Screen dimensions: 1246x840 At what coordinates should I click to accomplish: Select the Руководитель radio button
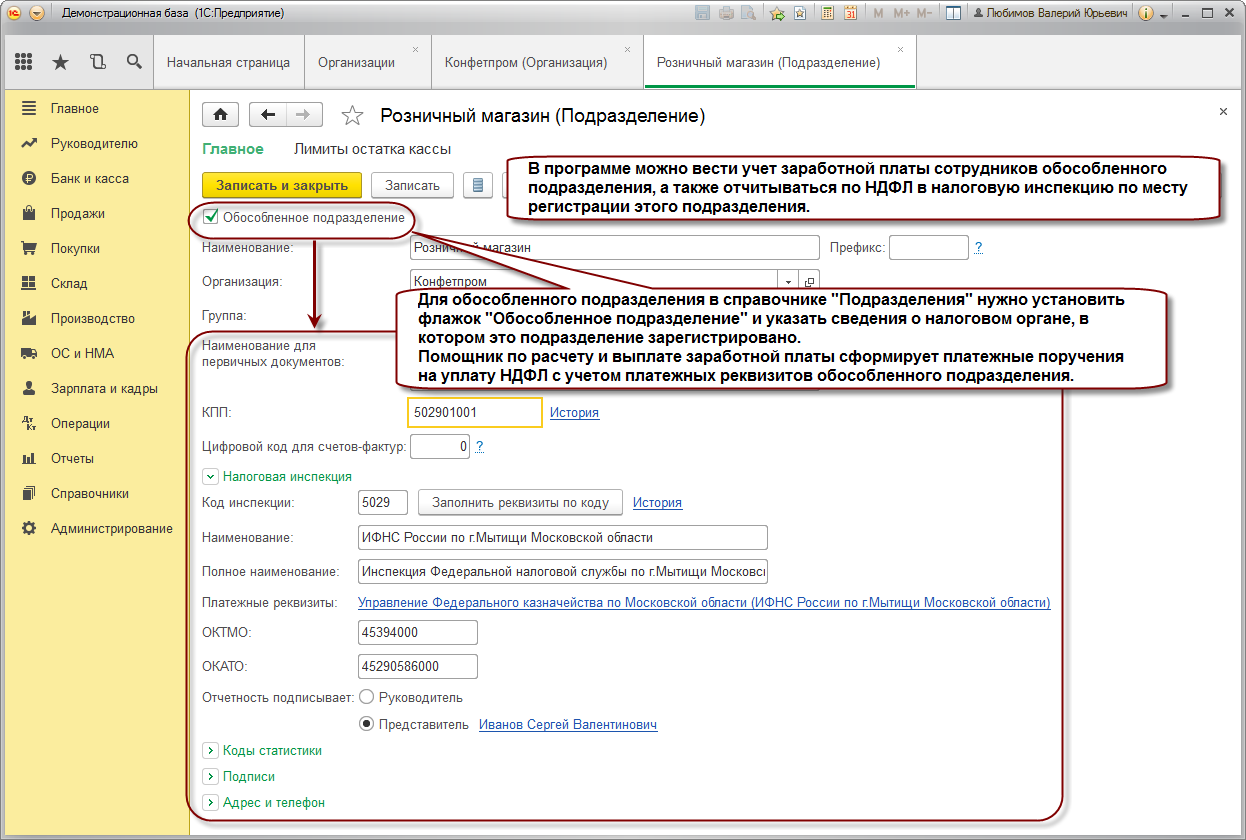click(366, 697)
